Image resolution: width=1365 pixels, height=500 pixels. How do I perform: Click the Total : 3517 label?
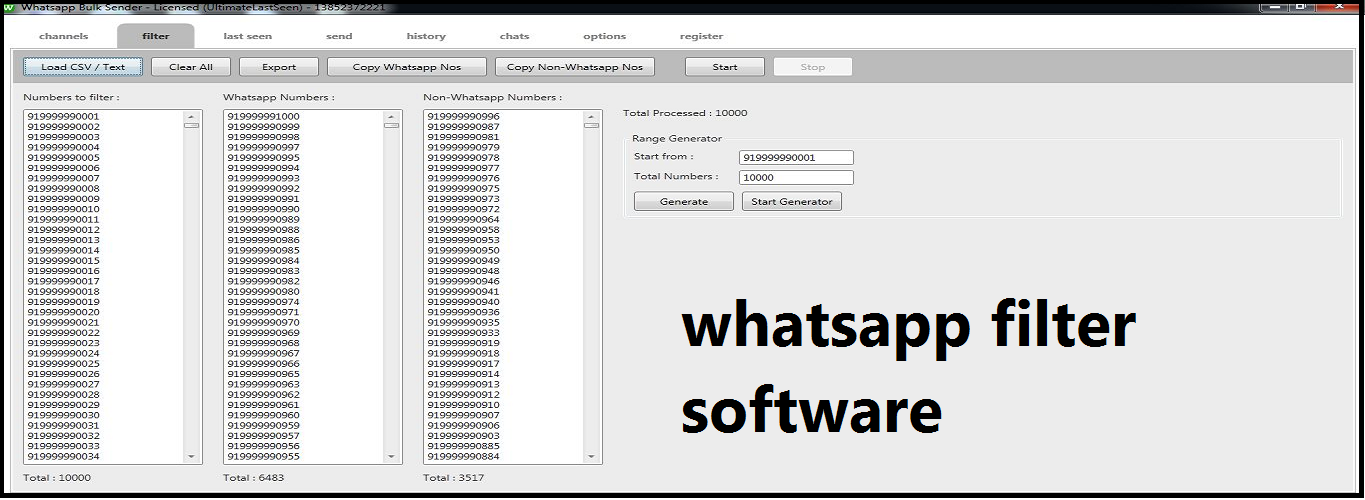tap(454, 478)
